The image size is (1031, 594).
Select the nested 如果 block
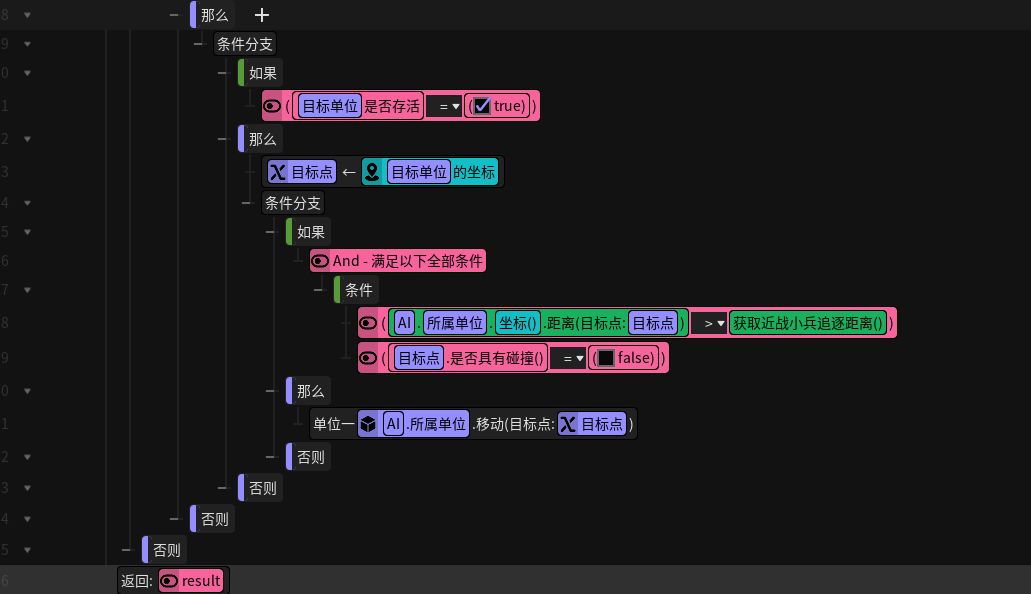310,232
